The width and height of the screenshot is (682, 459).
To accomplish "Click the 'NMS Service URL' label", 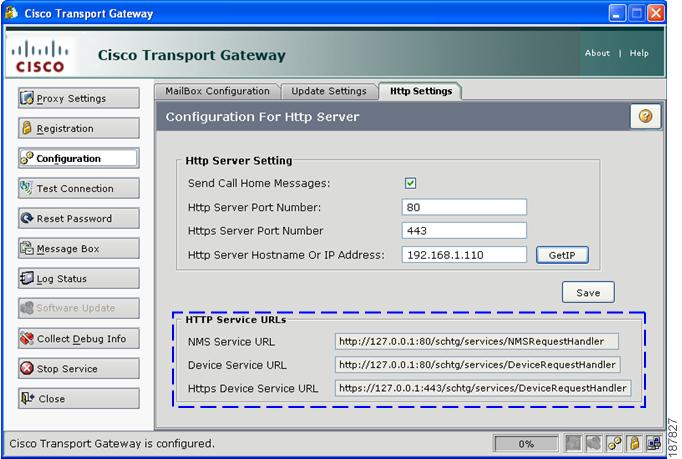I will [231, 342].
